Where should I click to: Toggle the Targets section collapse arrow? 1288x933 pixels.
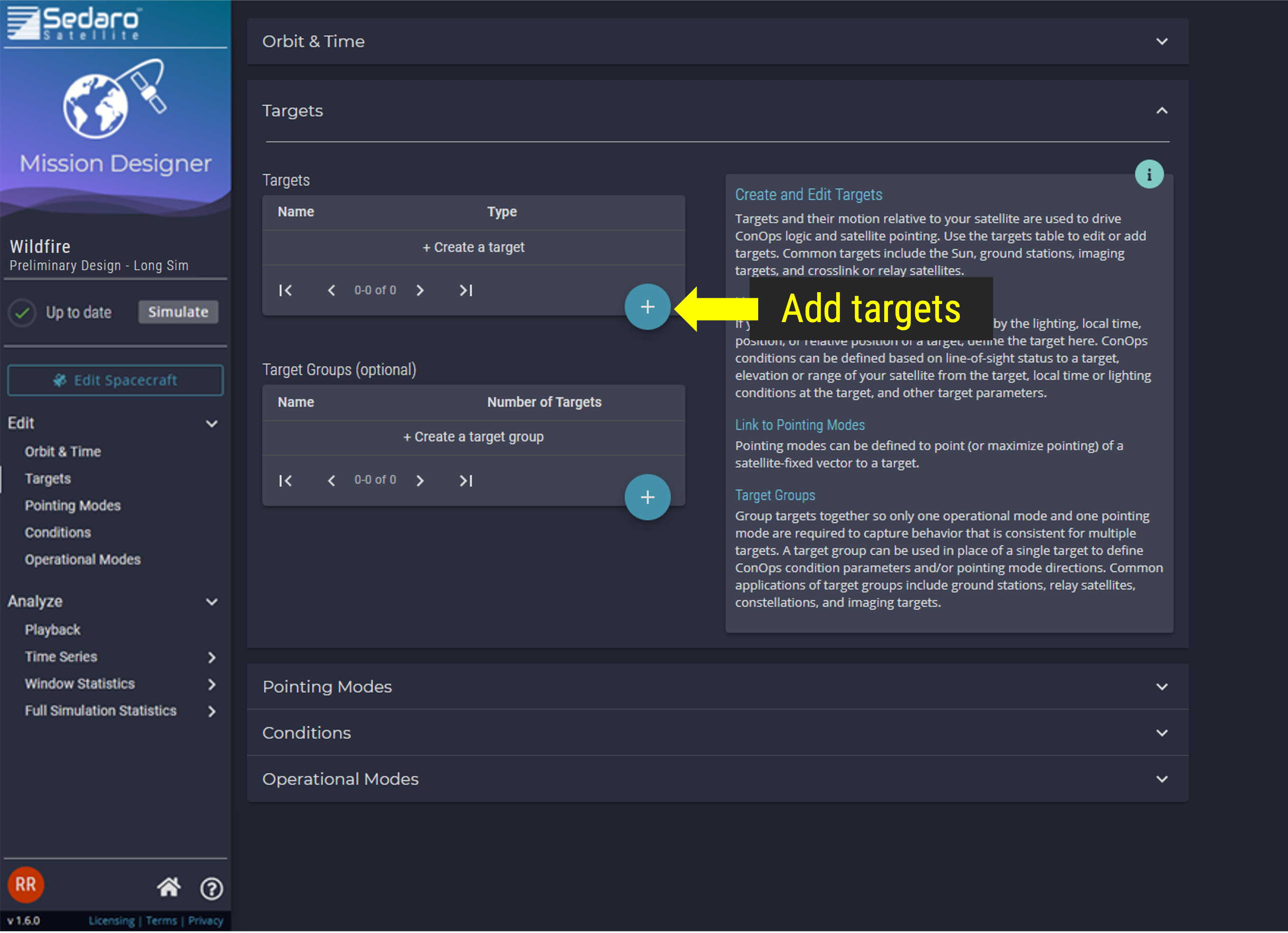coord(1162,111)
